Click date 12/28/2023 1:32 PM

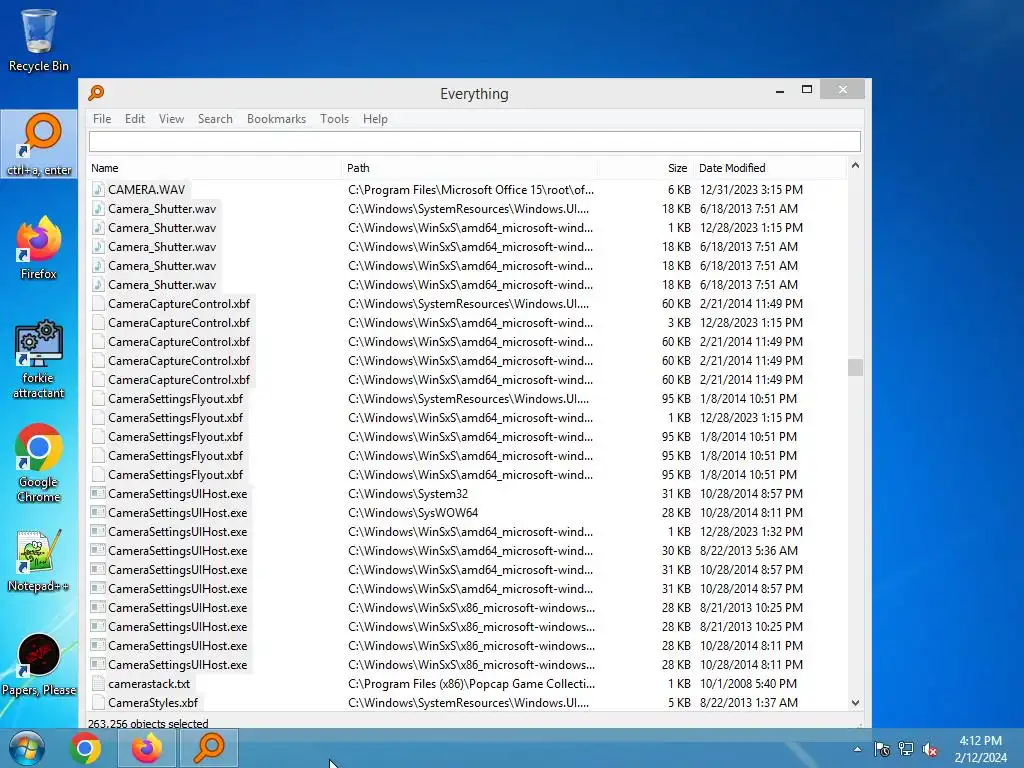tap(751, 532)
